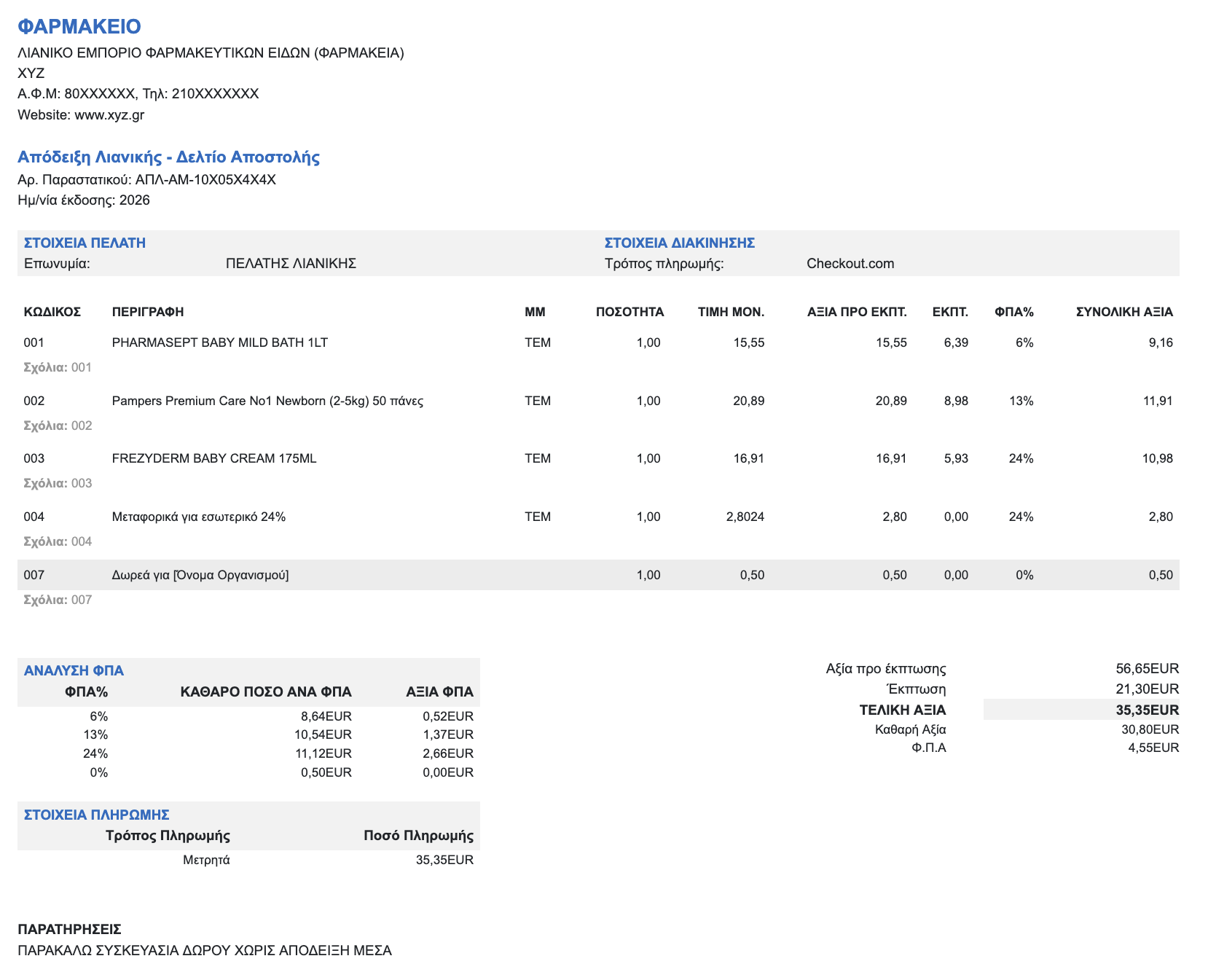Select the Pampers Premium Care No1 Newborn item
Screen dimensions: 1208x980
267,401
